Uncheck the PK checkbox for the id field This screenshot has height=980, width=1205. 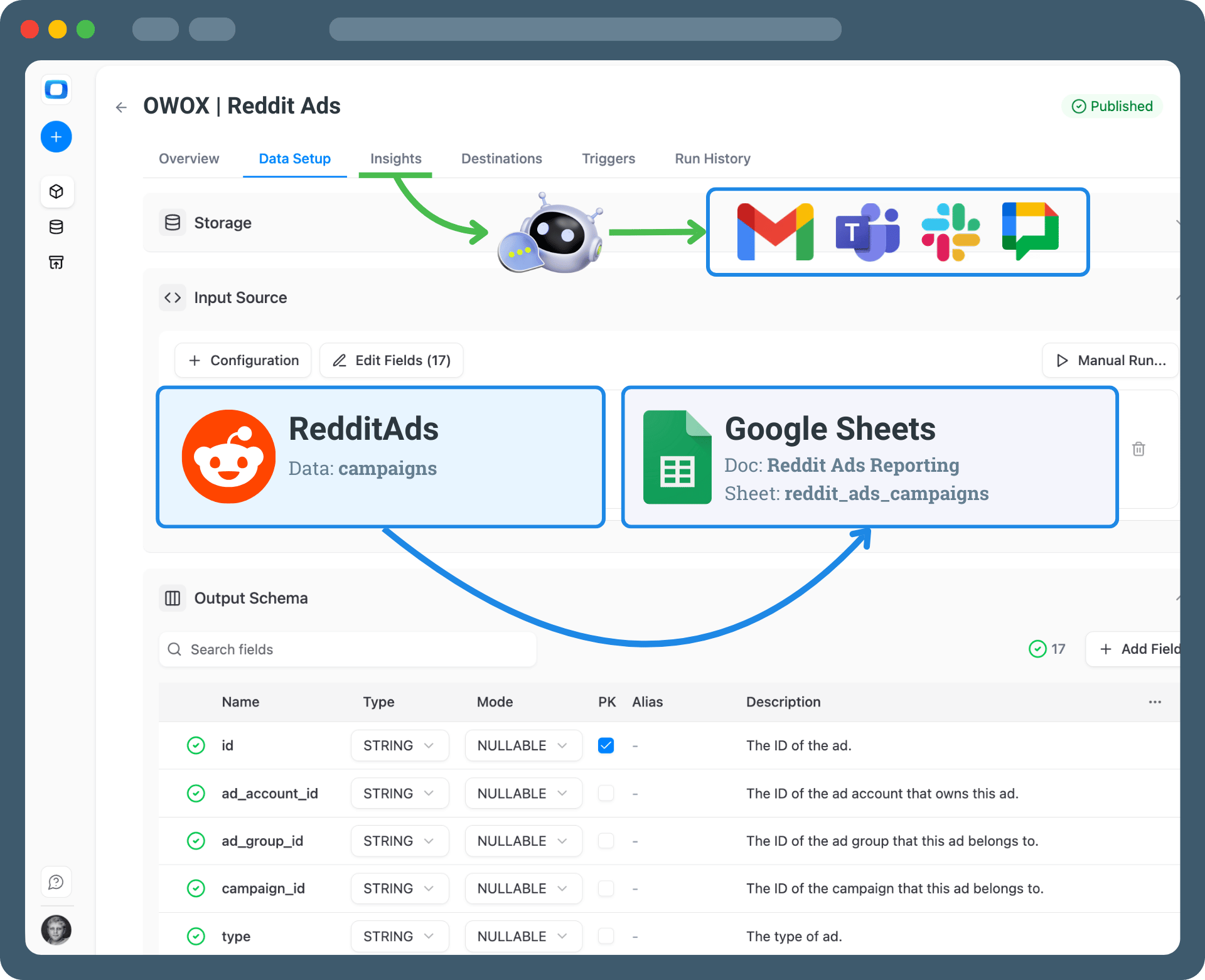pos(606,745)
